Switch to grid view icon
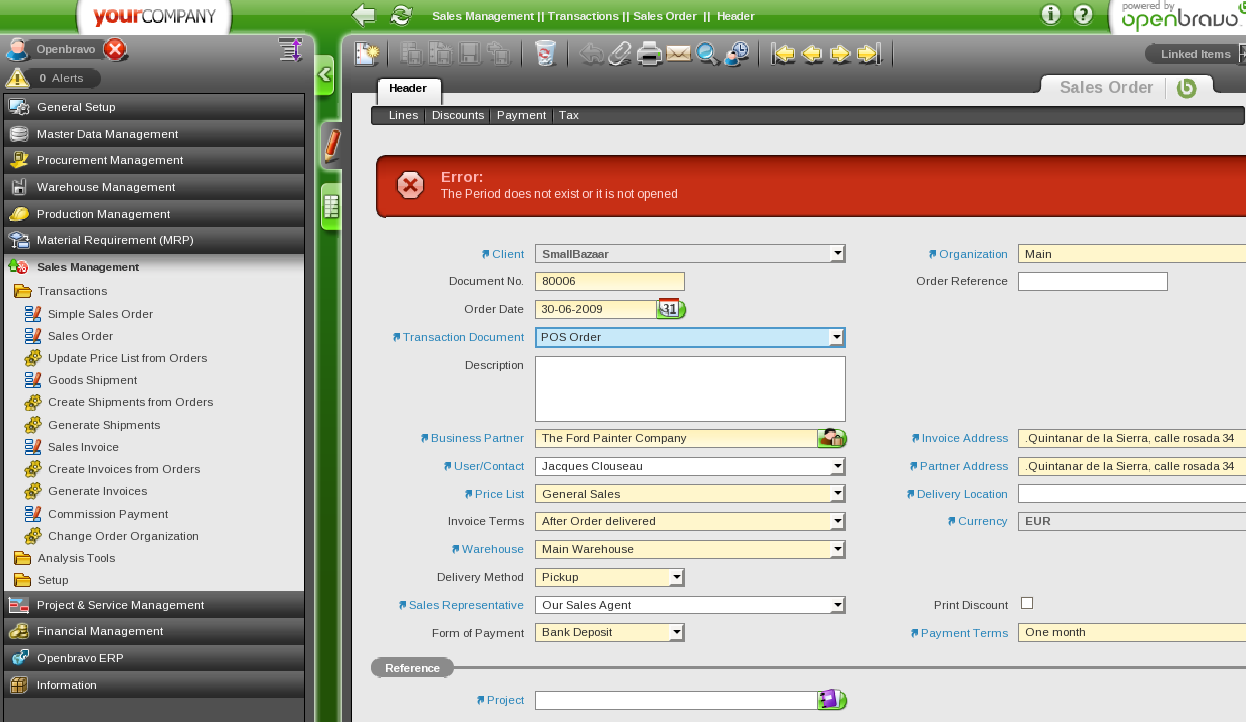Viewport: 1246px width, 722px height. coord(331,207)
